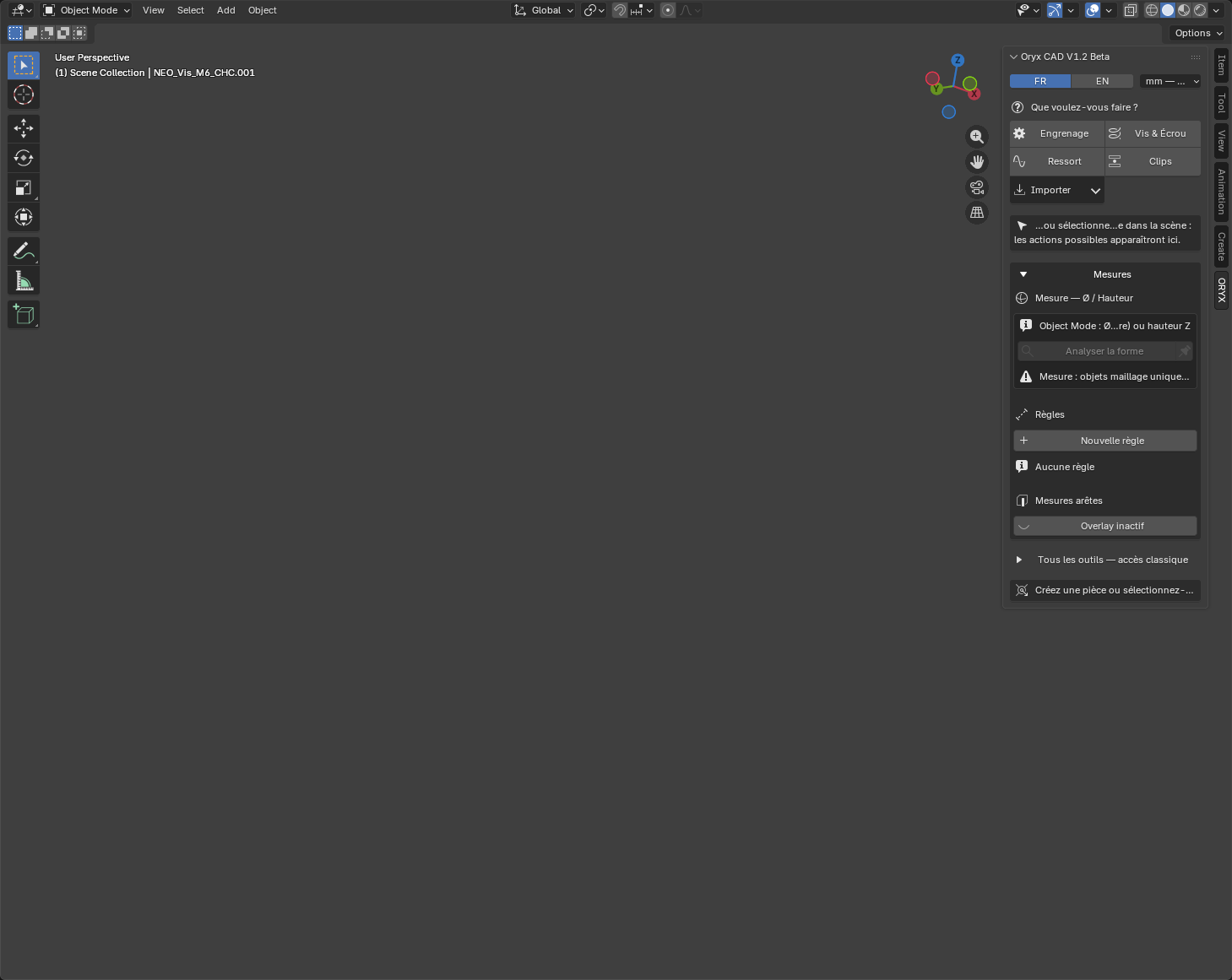This screenshot has width=1232, height=980.
Task: Set selection mode to Set New
Action: tap(15, 33)
